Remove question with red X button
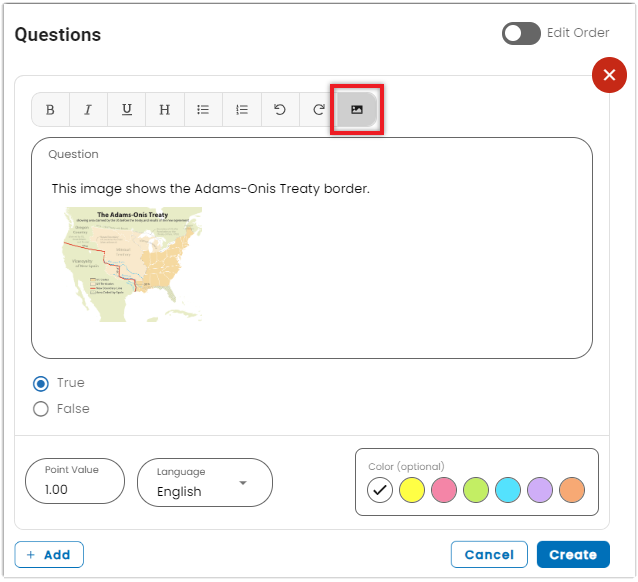638x582 pixels. 609,75
